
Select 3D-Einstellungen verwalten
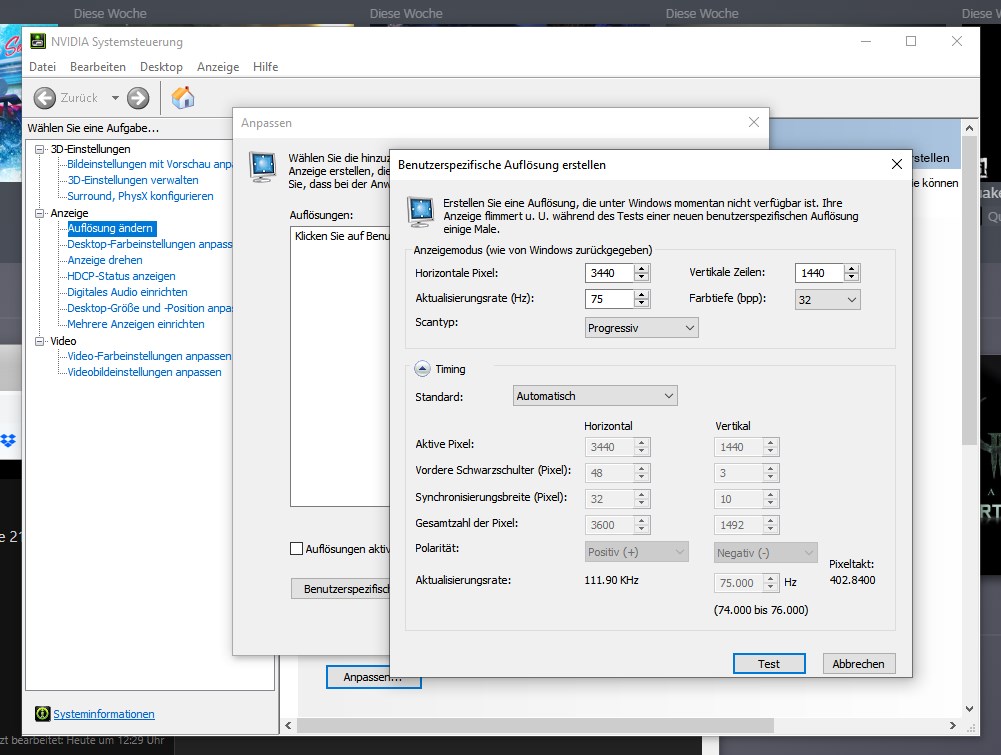click(133, 180)
